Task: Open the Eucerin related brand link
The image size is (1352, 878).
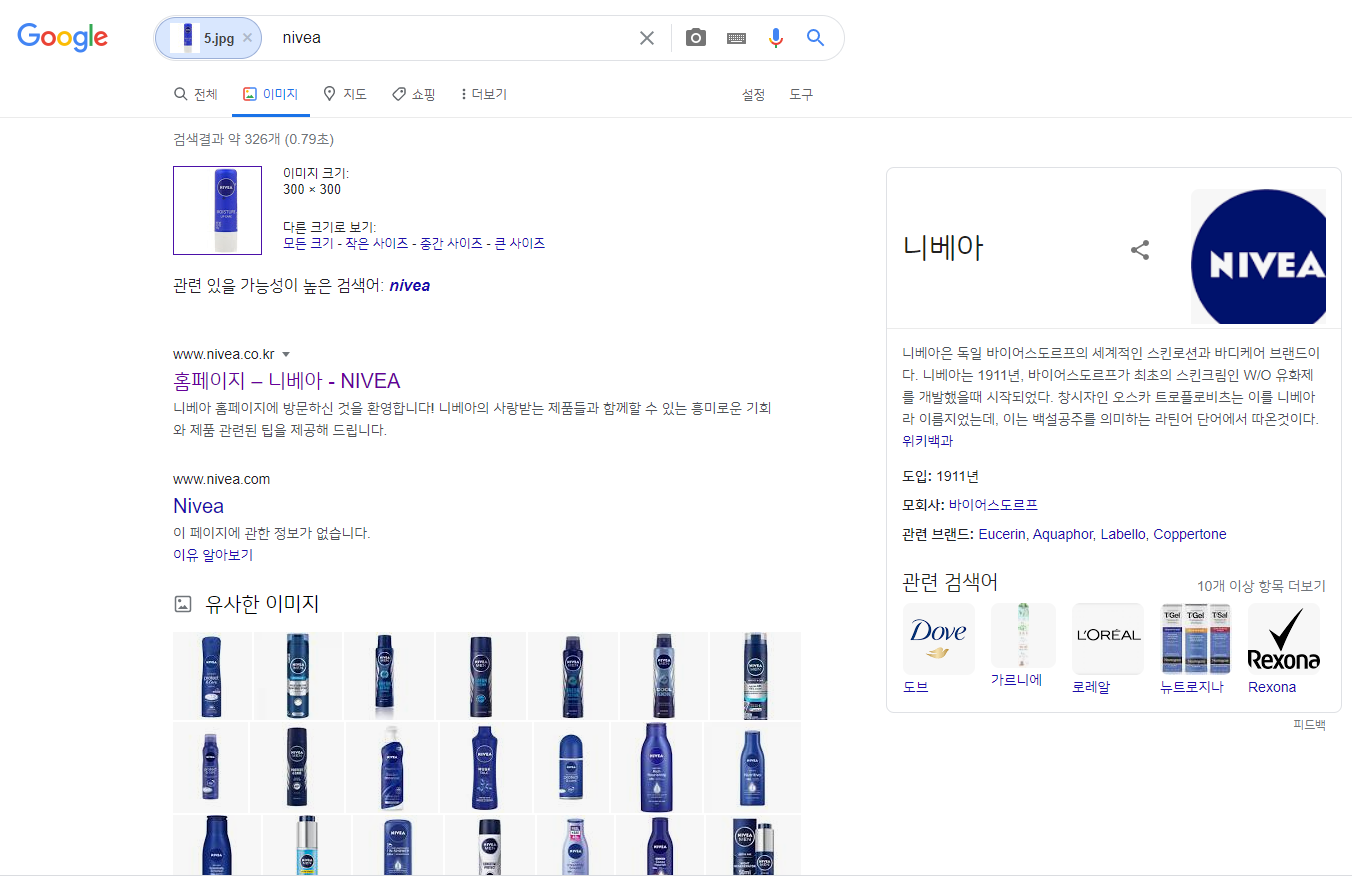Action: point(1002,534)
